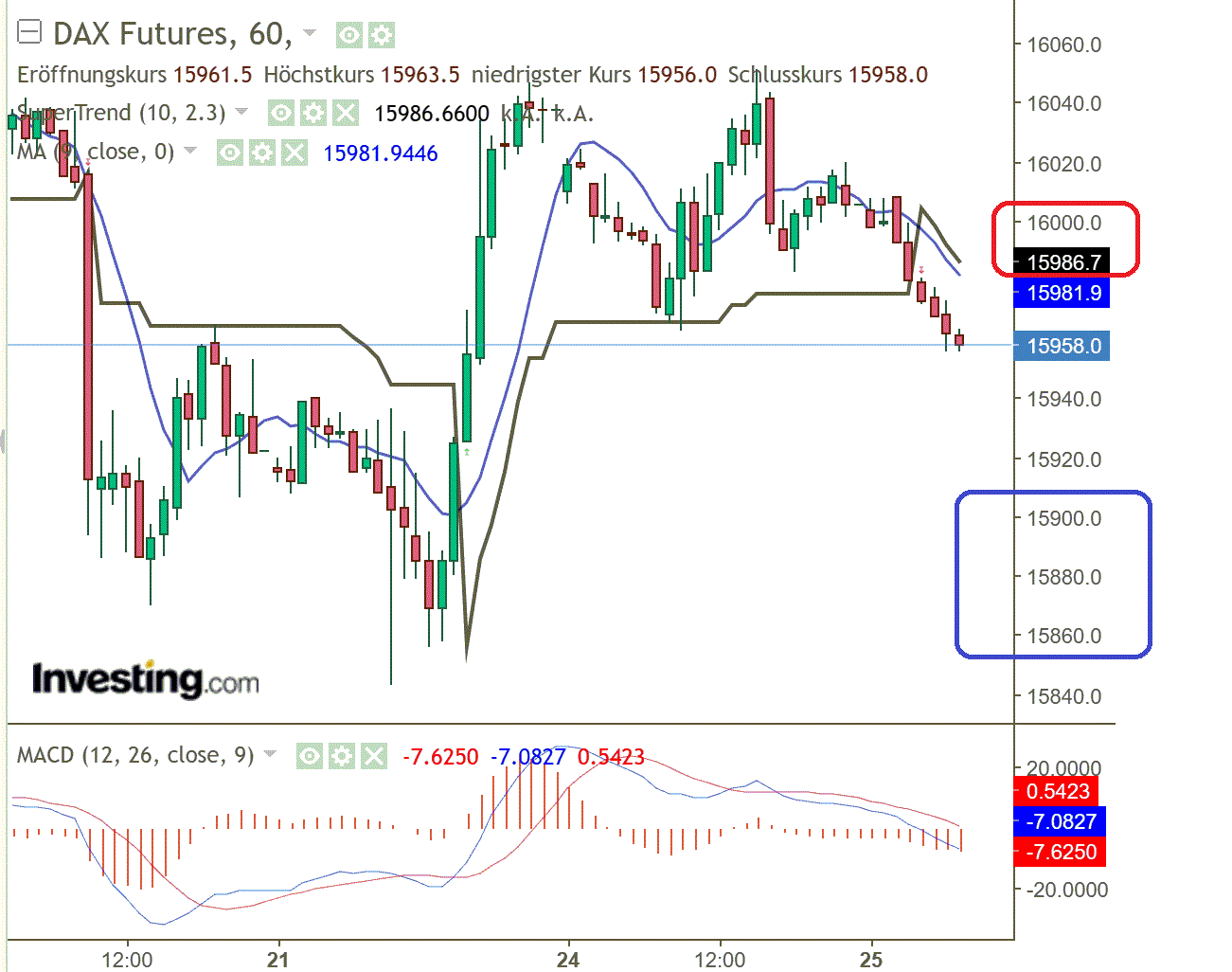1232x972 pixels.
Task: Click the DAX Futures, 60 chart title
Action: 172,34
